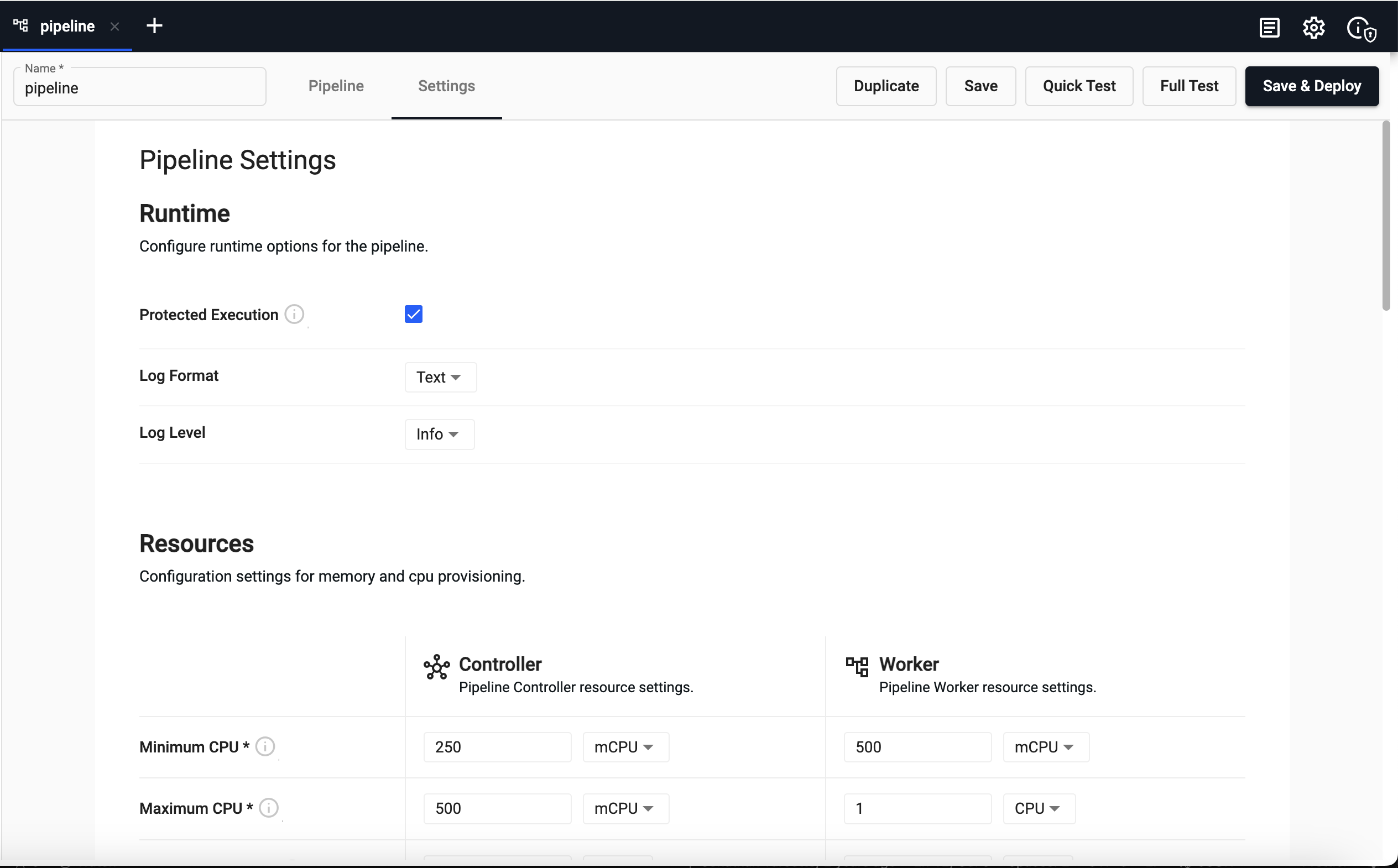The width and height of the screenshot is (1398, 868).
Task: Open a new tab with the plus icon
Action: [x=154, y=25]
